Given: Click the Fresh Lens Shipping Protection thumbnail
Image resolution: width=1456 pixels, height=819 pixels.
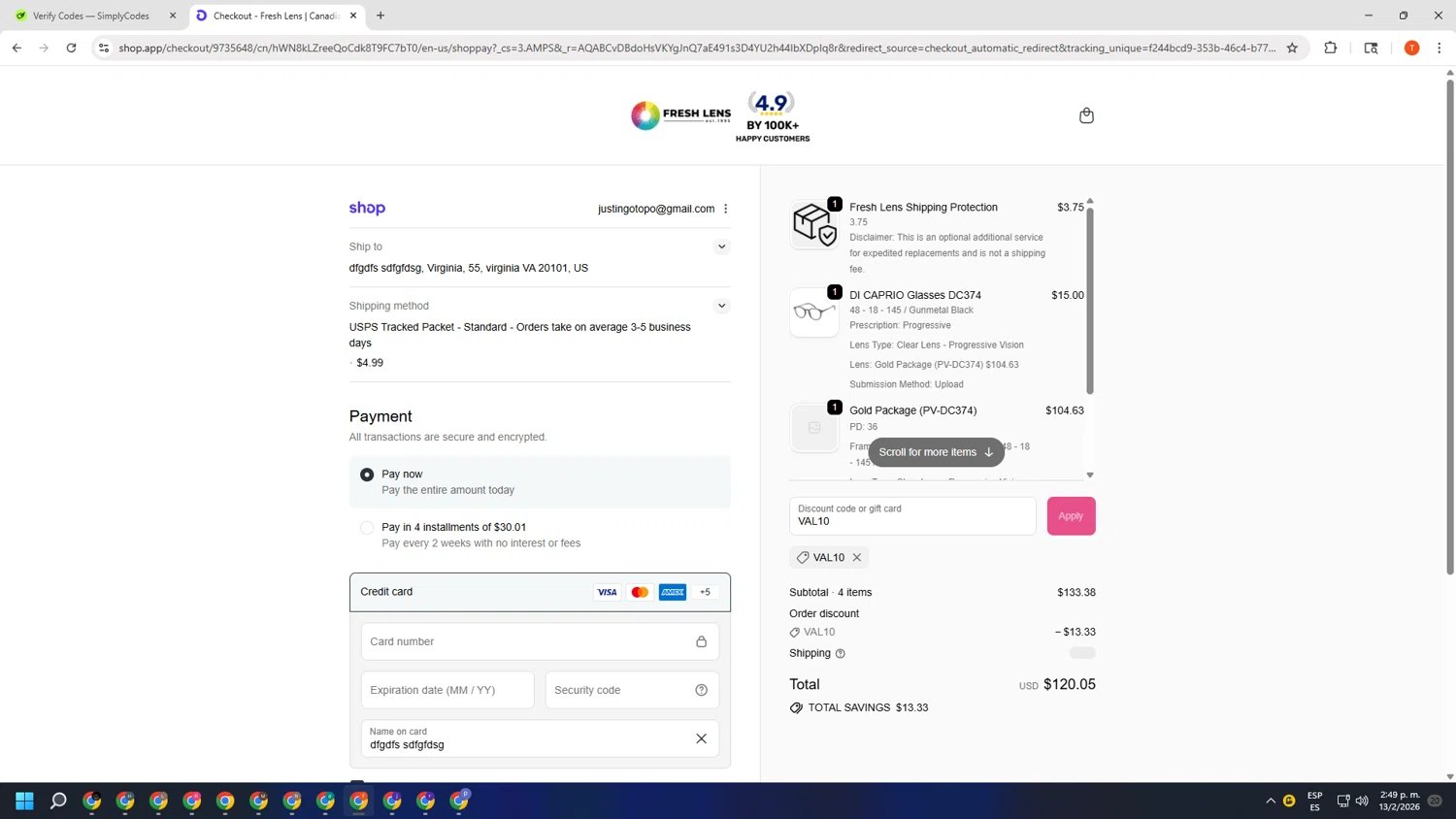Looking at the screenshot, I should coord(814,224).
